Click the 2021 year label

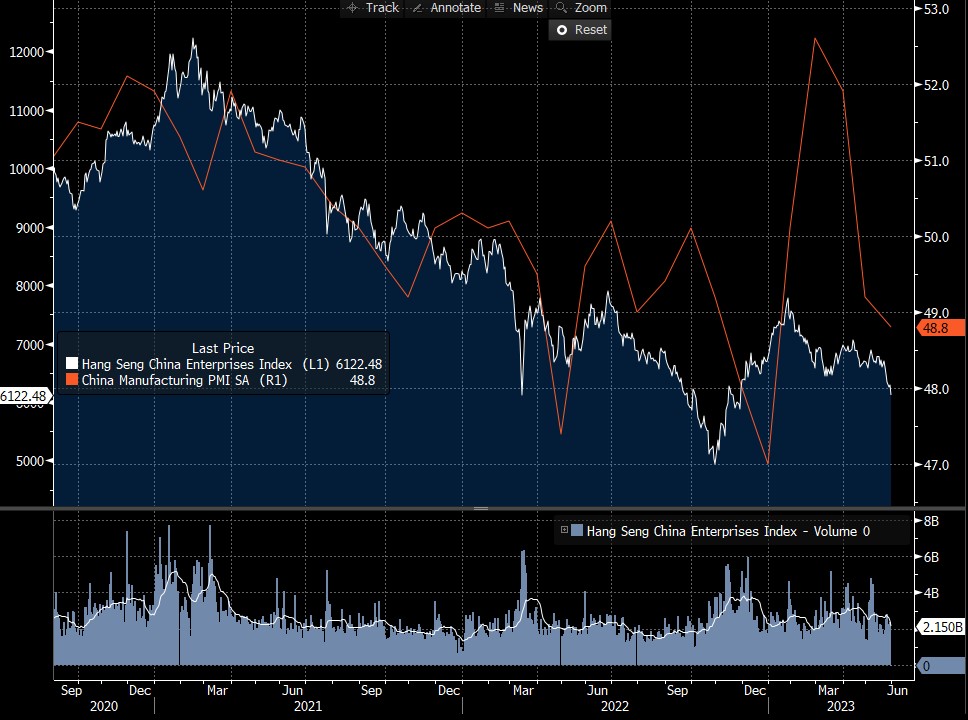click(307, 706)
